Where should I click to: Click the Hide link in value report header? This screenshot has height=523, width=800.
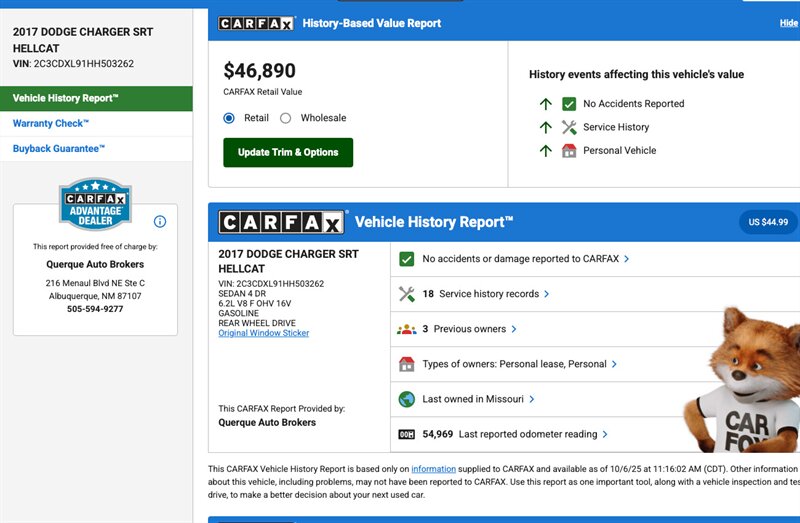[x=788, y=23]
